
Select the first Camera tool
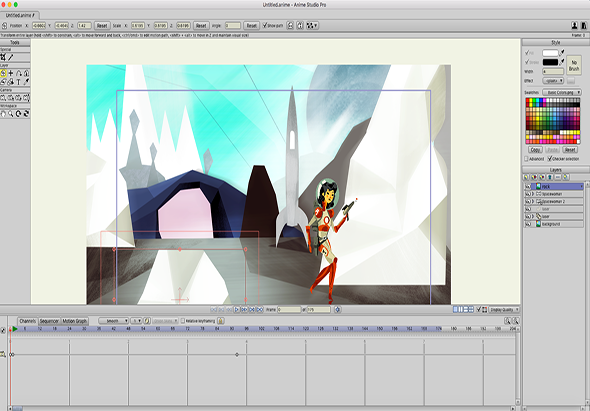point(3,98)
